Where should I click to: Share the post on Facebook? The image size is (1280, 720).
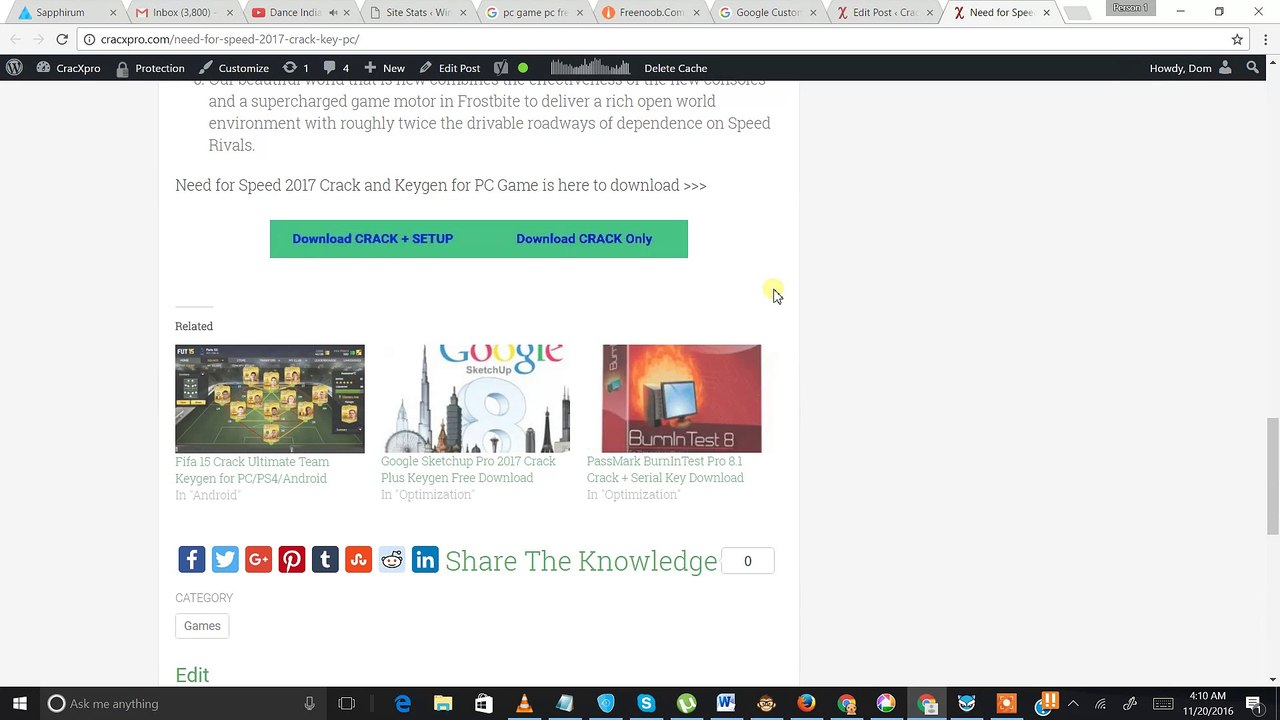pos(192,560)
